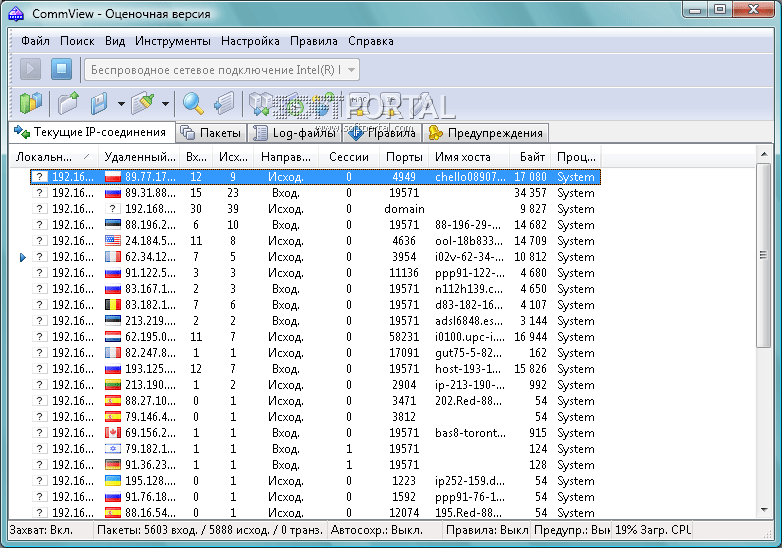Image resolution: width=782 pixels, height=548 pixels.
Task: Click the magnifying glass search icon
Action: click(x=192, y=103)
